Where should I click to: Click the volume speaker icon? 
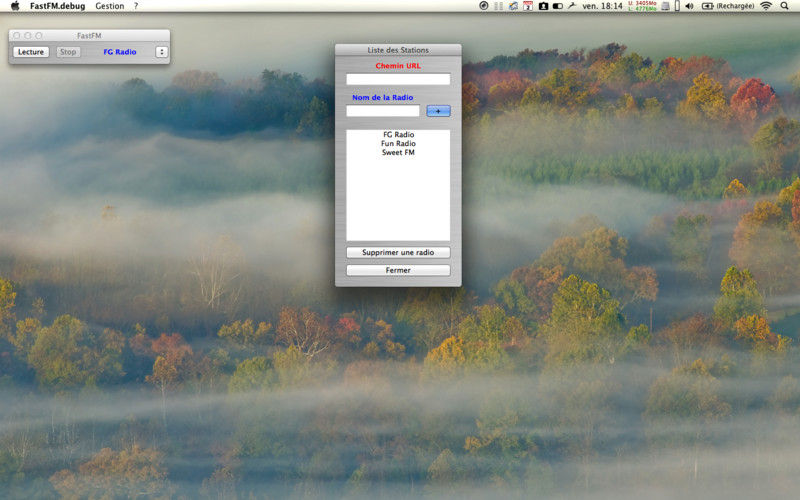tap(690, 6)
